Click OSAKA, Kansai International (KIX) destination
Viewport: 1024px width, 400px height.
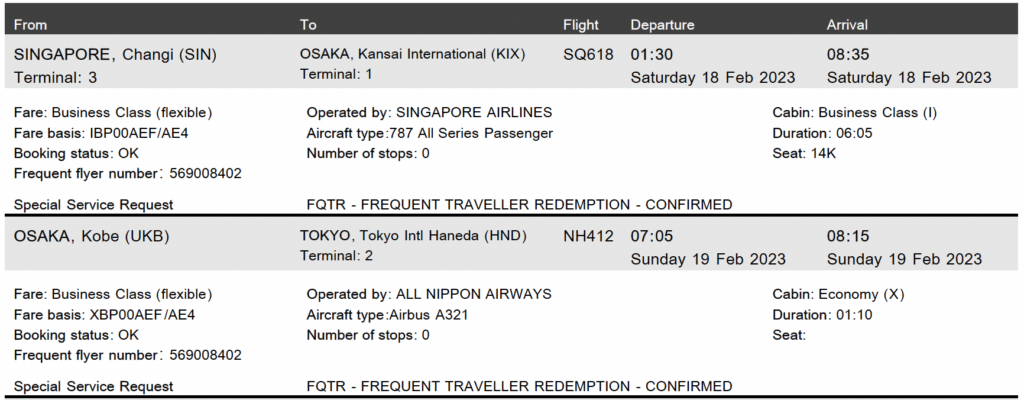click(x=412, y=54)
